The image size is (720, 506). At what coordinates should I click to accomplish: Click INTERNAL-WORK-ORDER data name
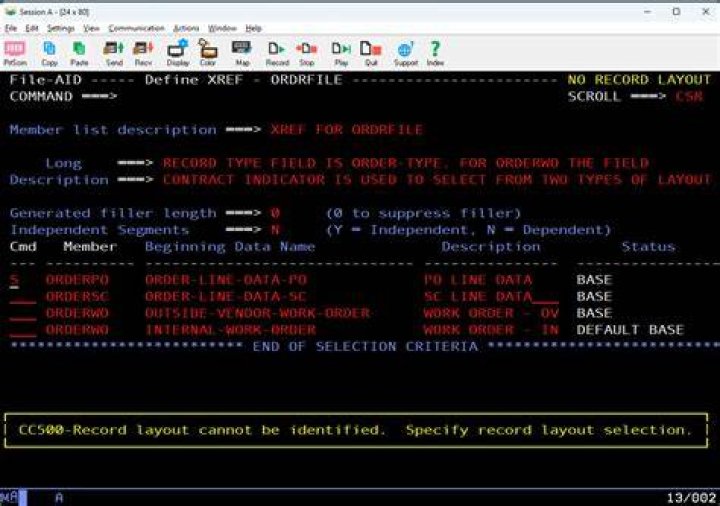click(x=231, y=330)
